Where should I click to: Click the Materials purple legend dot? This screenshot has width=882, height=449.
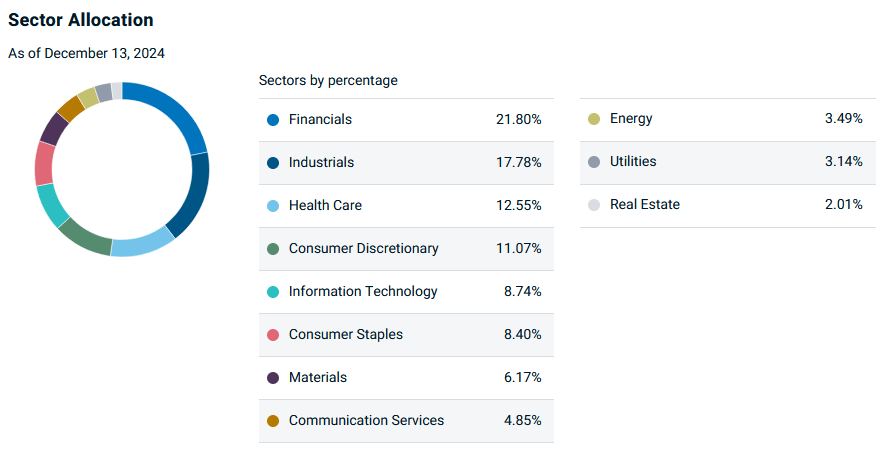[x=273, y=378]
